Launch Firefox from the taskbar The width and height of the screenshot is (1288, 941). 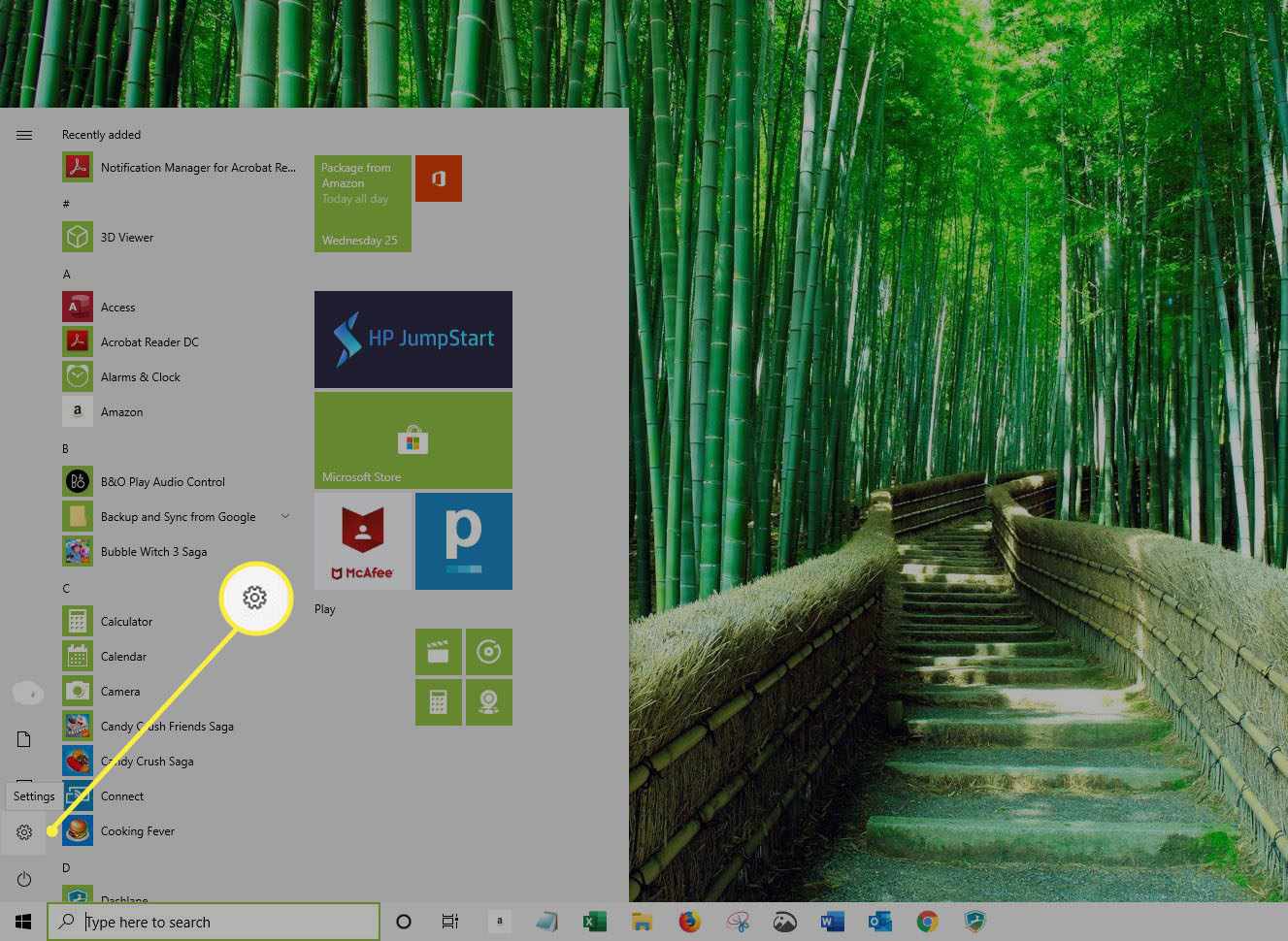pyautogui.click(x=689, y=922)
